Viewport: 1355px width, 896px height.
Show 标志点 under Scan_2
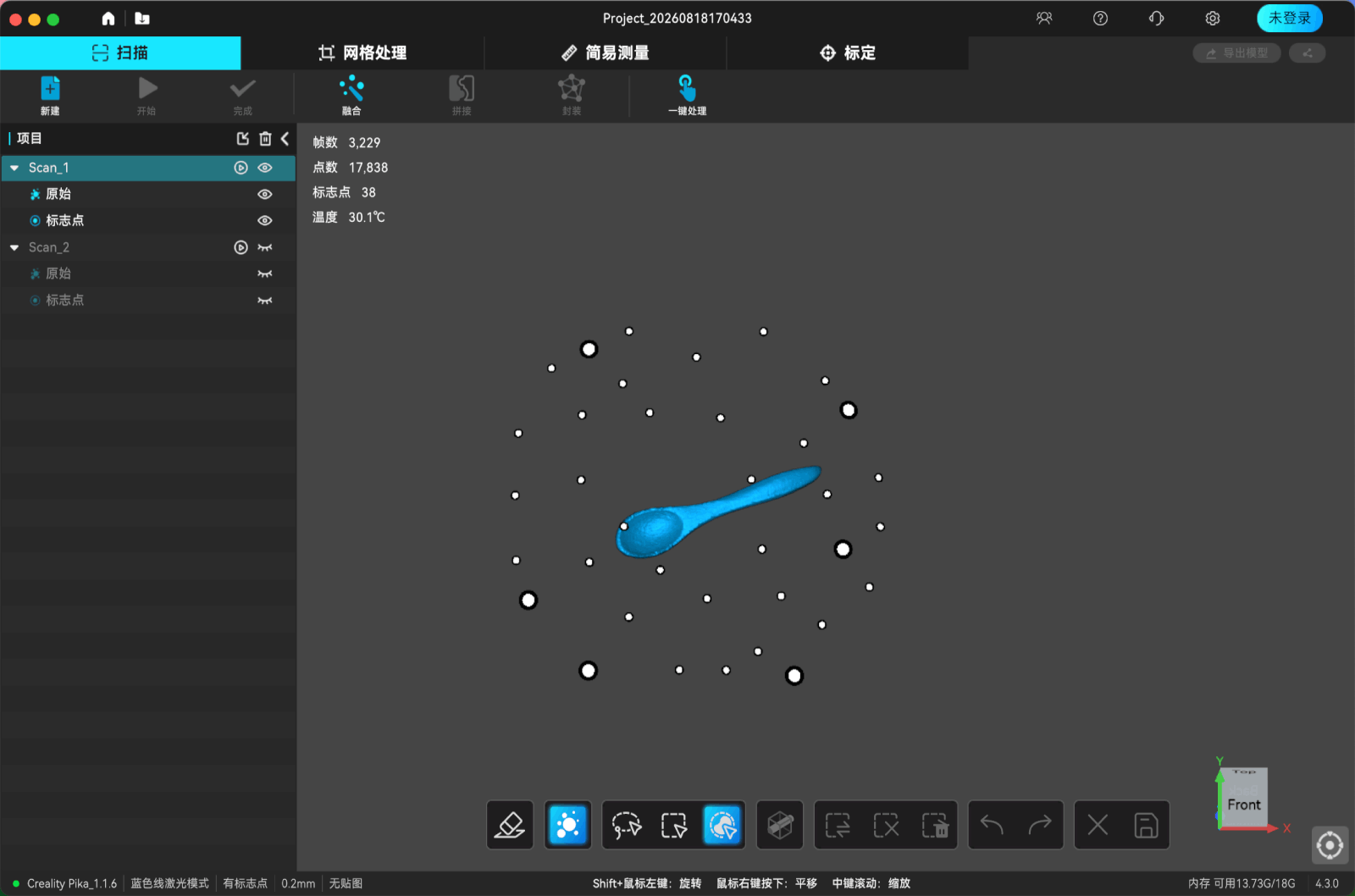pyautogui.click(x=265, y=300)
